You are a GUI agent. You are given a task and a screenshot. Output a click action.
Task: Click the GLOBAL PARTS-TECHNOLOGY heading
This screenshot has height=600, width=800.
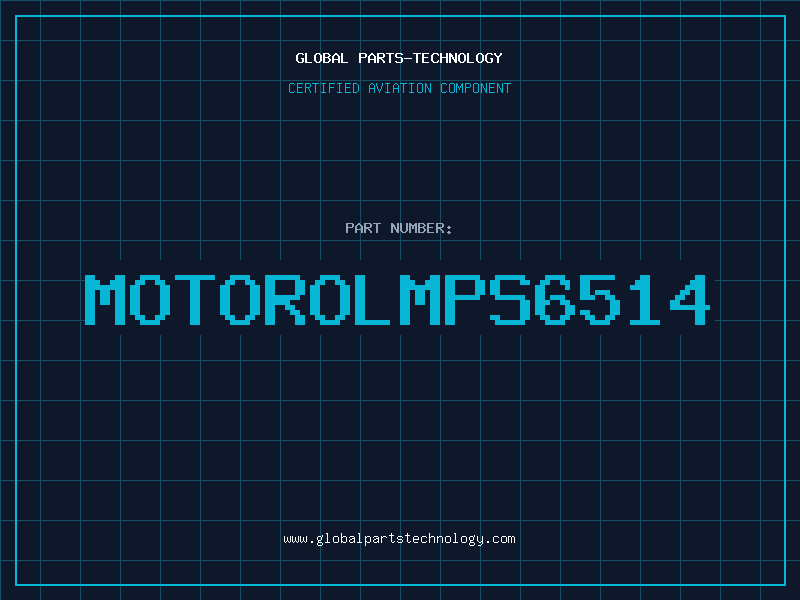(x=399, y=58)
